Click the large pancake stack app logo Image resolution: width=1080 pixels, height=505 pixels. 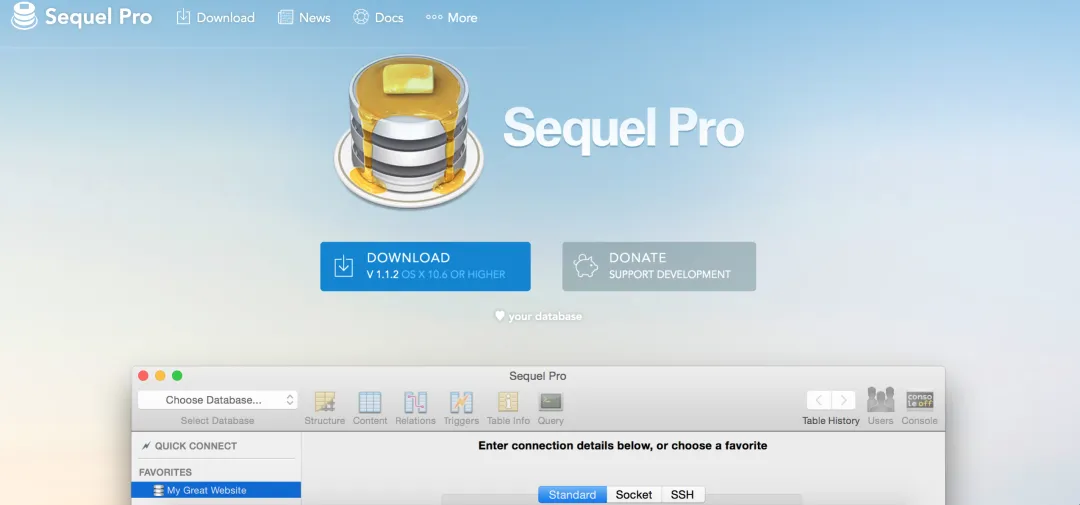[409, 130]
